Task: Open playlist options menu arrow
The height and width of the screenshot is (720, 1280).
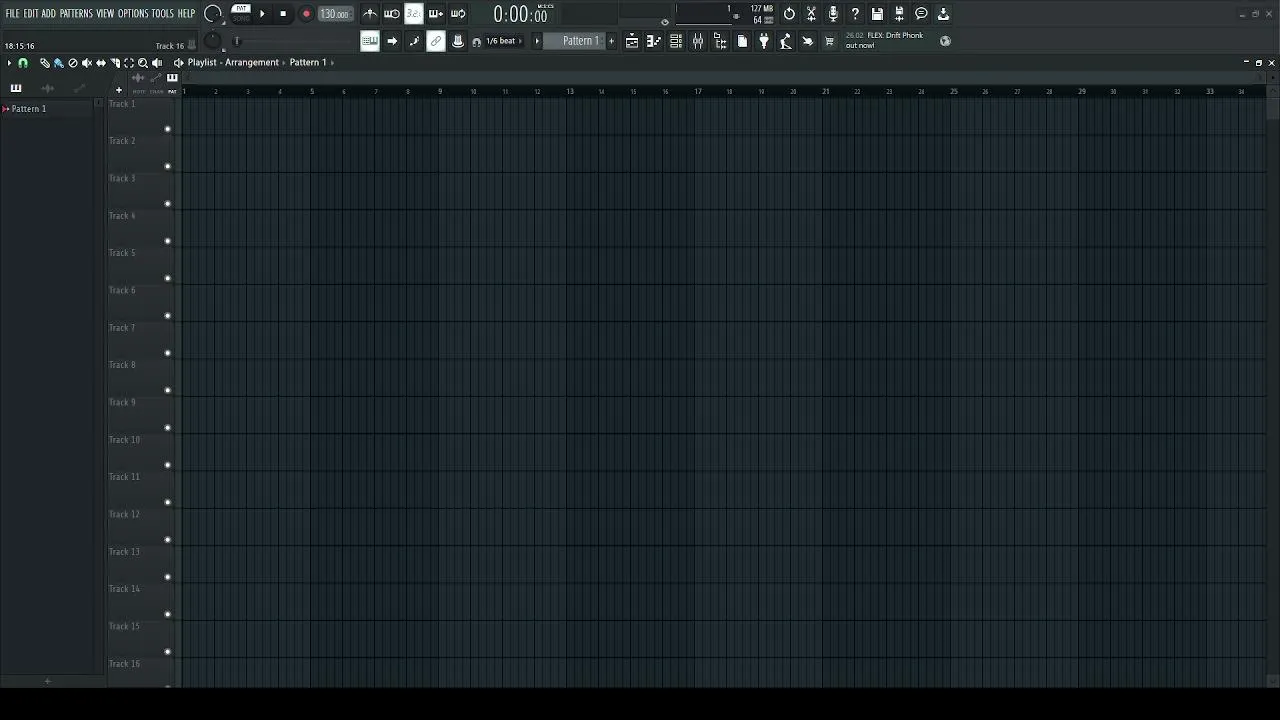Action: (x=9, y=63)
